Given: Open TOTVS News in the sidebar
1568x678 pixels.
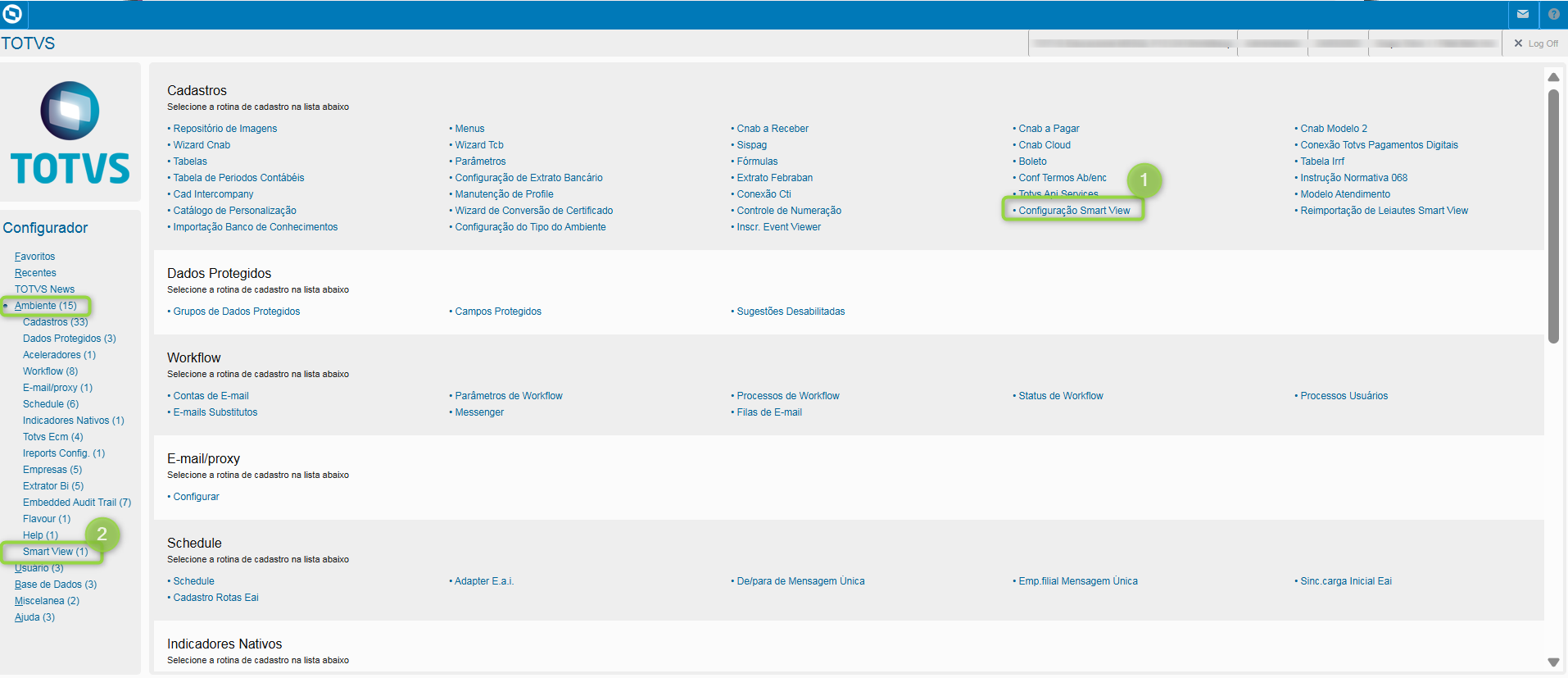Looking at the screenshot, I should click(x=44, y=289).
